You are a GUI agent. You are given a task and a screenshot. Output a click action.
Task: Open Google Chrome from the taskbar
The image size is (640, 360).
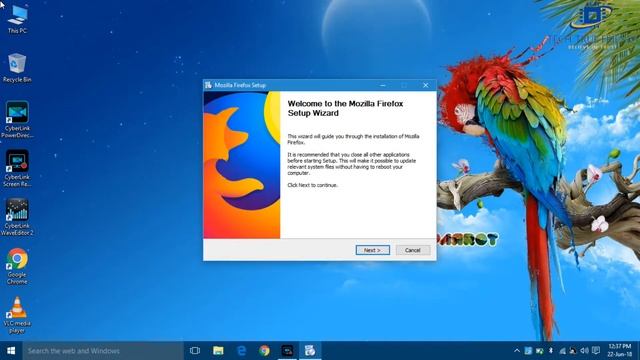coord(264,351)
